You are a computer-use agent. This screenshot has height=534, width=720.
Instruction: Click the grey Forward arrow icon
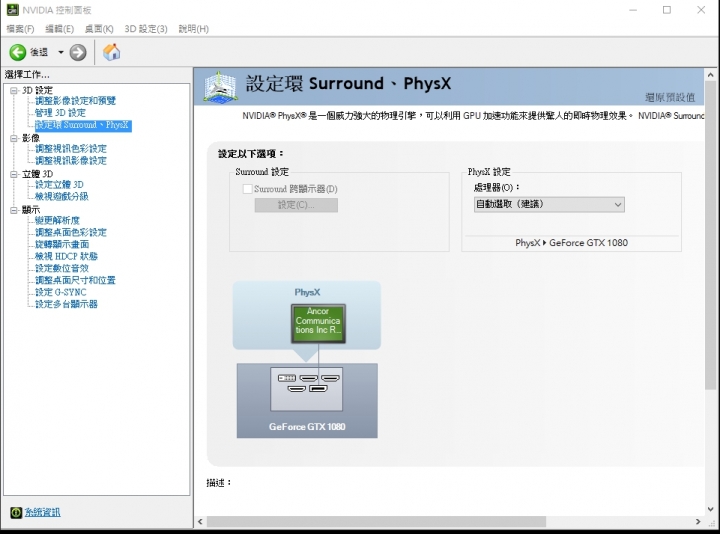(78, 52)
